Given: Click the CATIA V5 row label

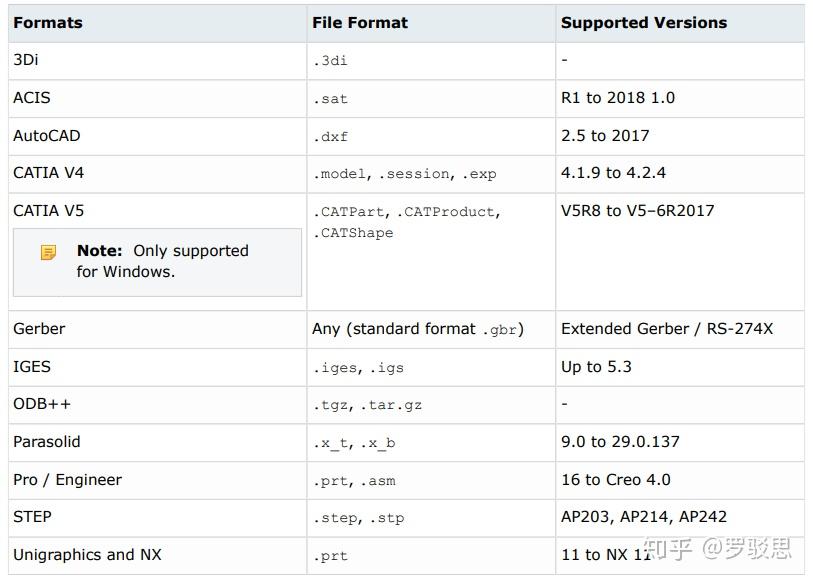Looking at the screenshot, I should click(49, 211).
